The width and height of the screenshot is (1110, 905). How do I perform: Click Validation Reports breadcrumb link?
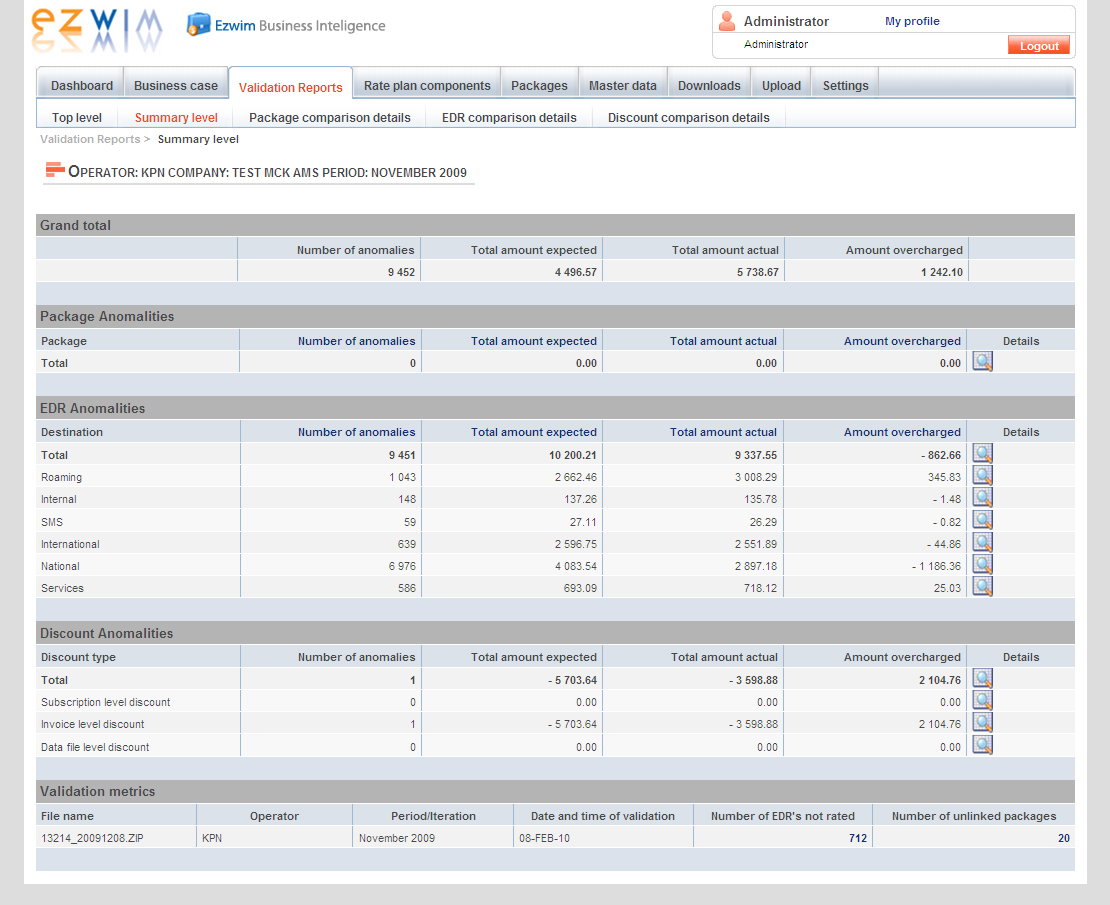90,139
